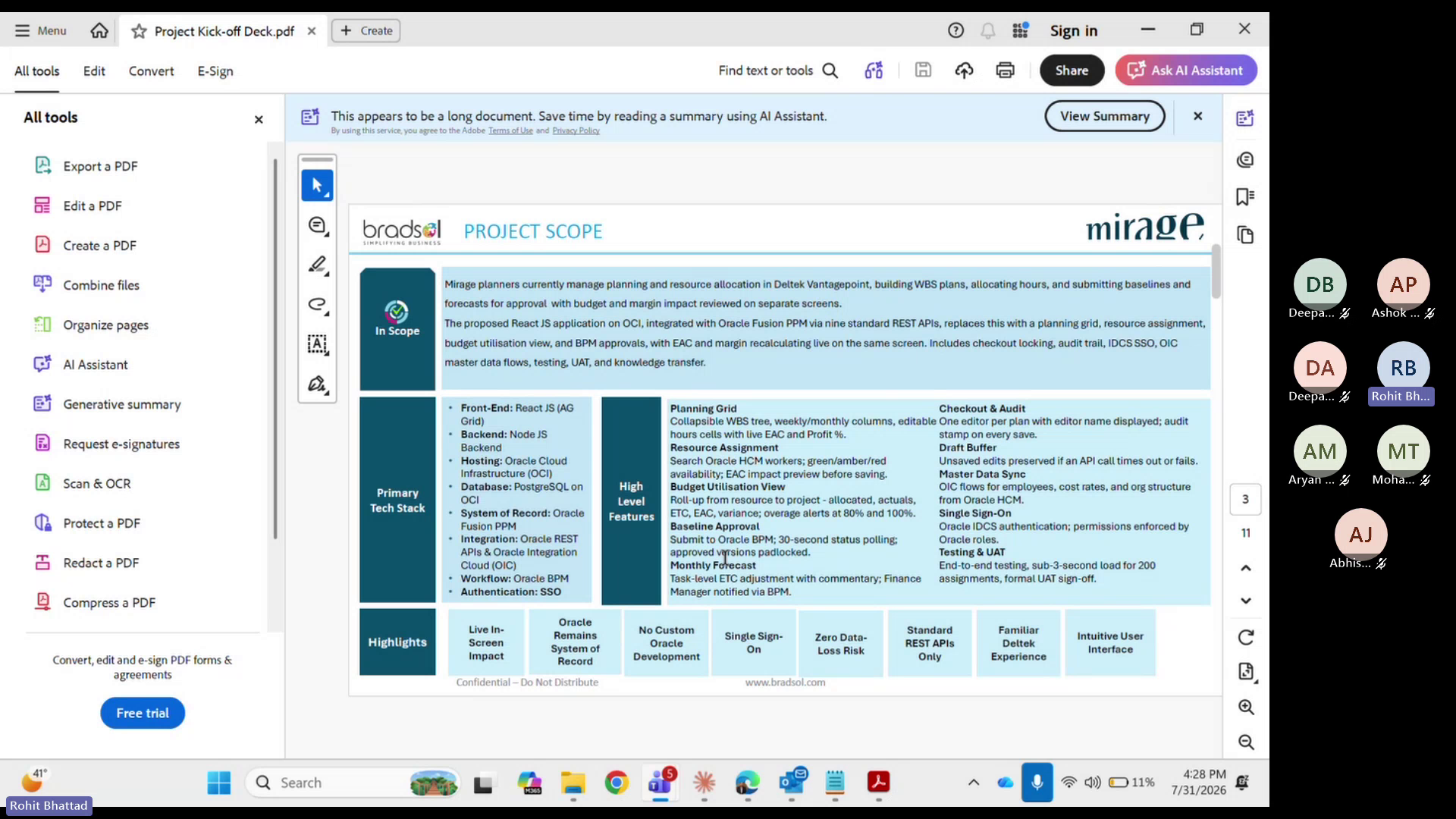Click the All tools panel scrollbar
The width and height of the screenshot is (1456, 819).
point(275,349)
